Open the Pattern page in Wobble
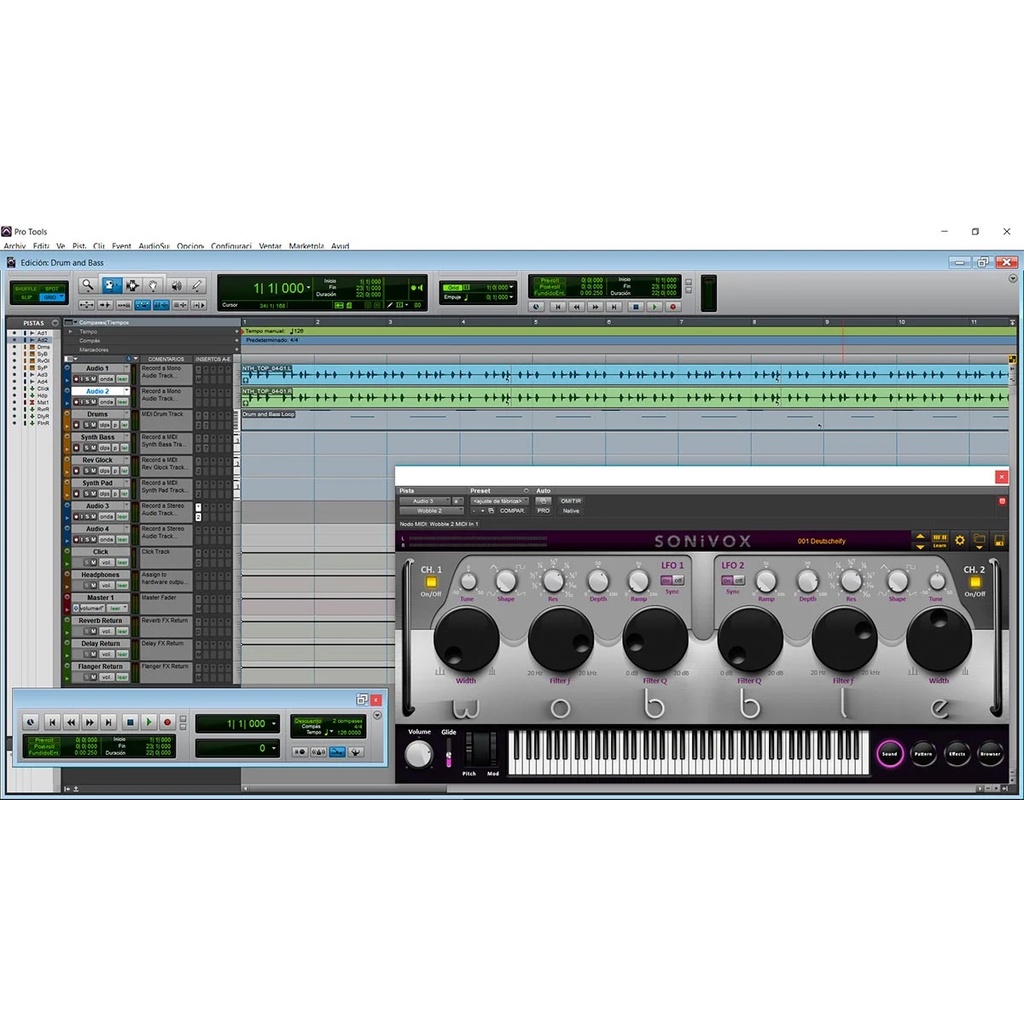 923,754
